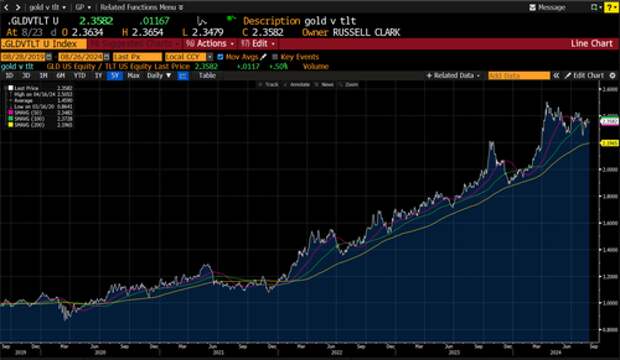This screenshot has height=360, width=620.
Task: Select the 5Y range tab
Action: pos(115,76)
